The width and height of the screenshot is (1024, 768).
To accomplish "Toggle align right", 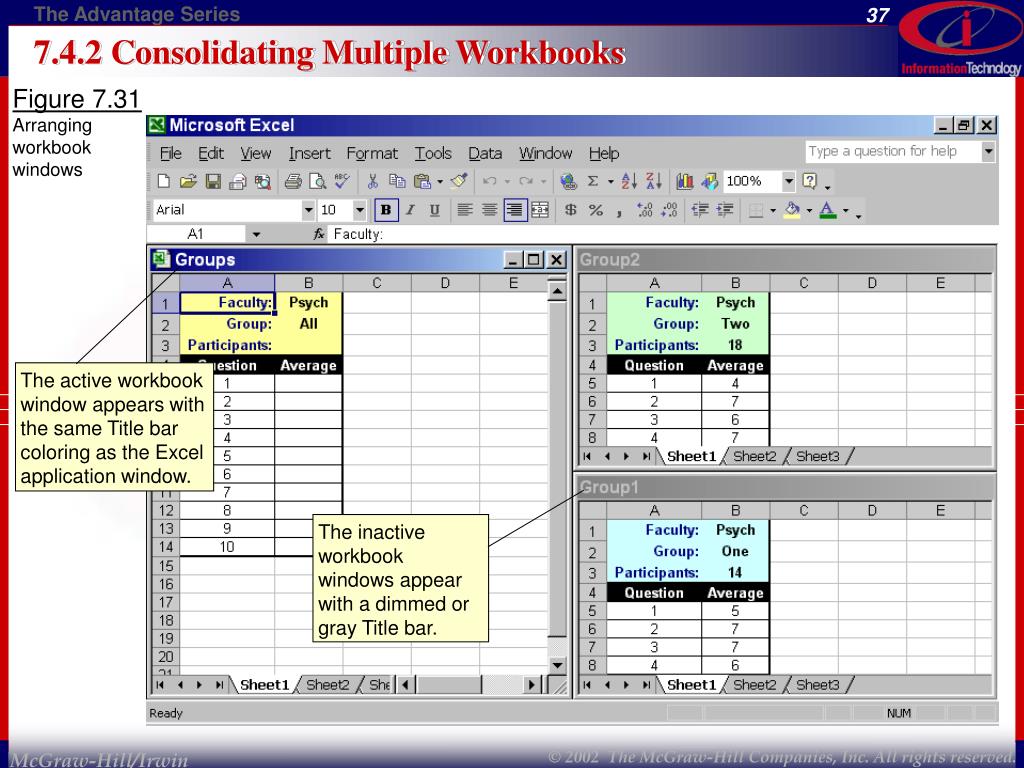I will [515, 210].
